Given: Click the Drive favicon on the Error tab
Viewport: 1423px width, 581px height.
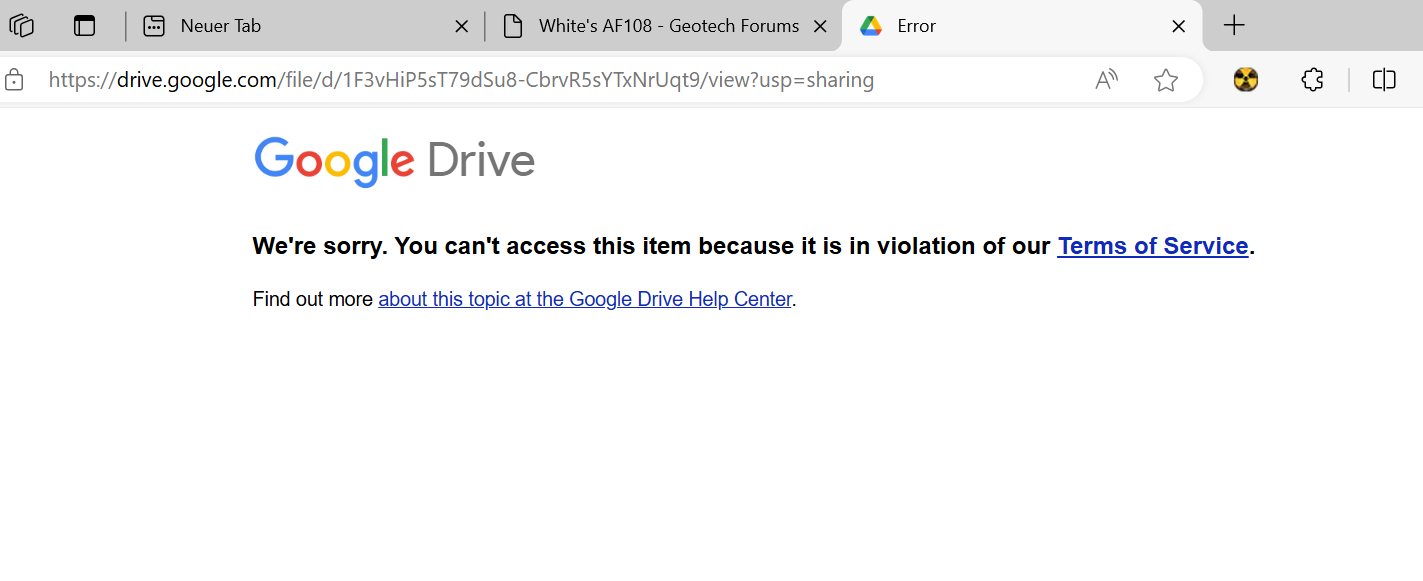Looking at the screenshot, I should pyautogui.click(x=871, y=26).
